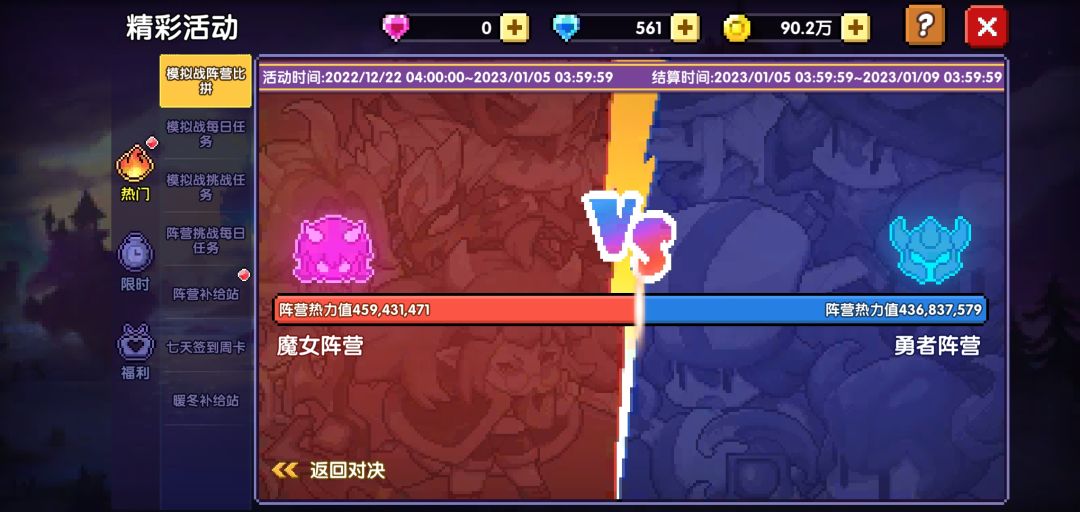The height and width of the screenshot is (512, 1080).
Task: Click the red 魔女阵营 heat value bar
Action: pyautogui.click(x=455, y=310)
